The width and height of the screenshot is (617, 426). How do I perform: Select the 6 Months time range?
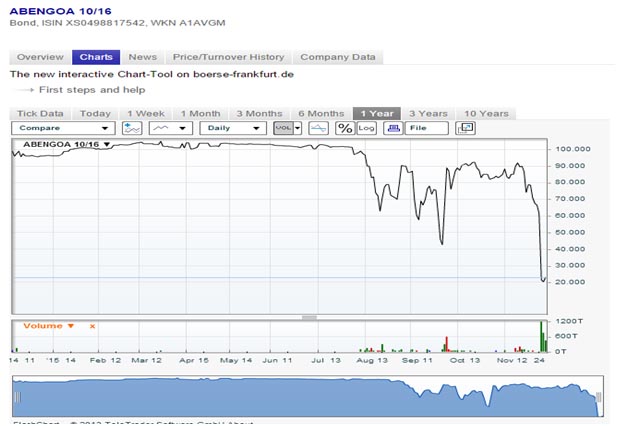(321, 114)
